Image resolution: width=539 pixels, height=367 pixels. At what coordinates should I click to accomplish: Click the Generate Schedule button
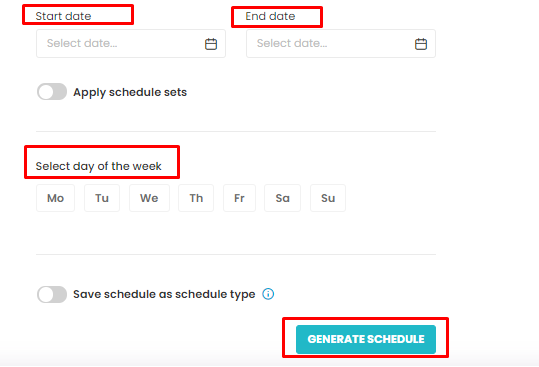point(366,339)
